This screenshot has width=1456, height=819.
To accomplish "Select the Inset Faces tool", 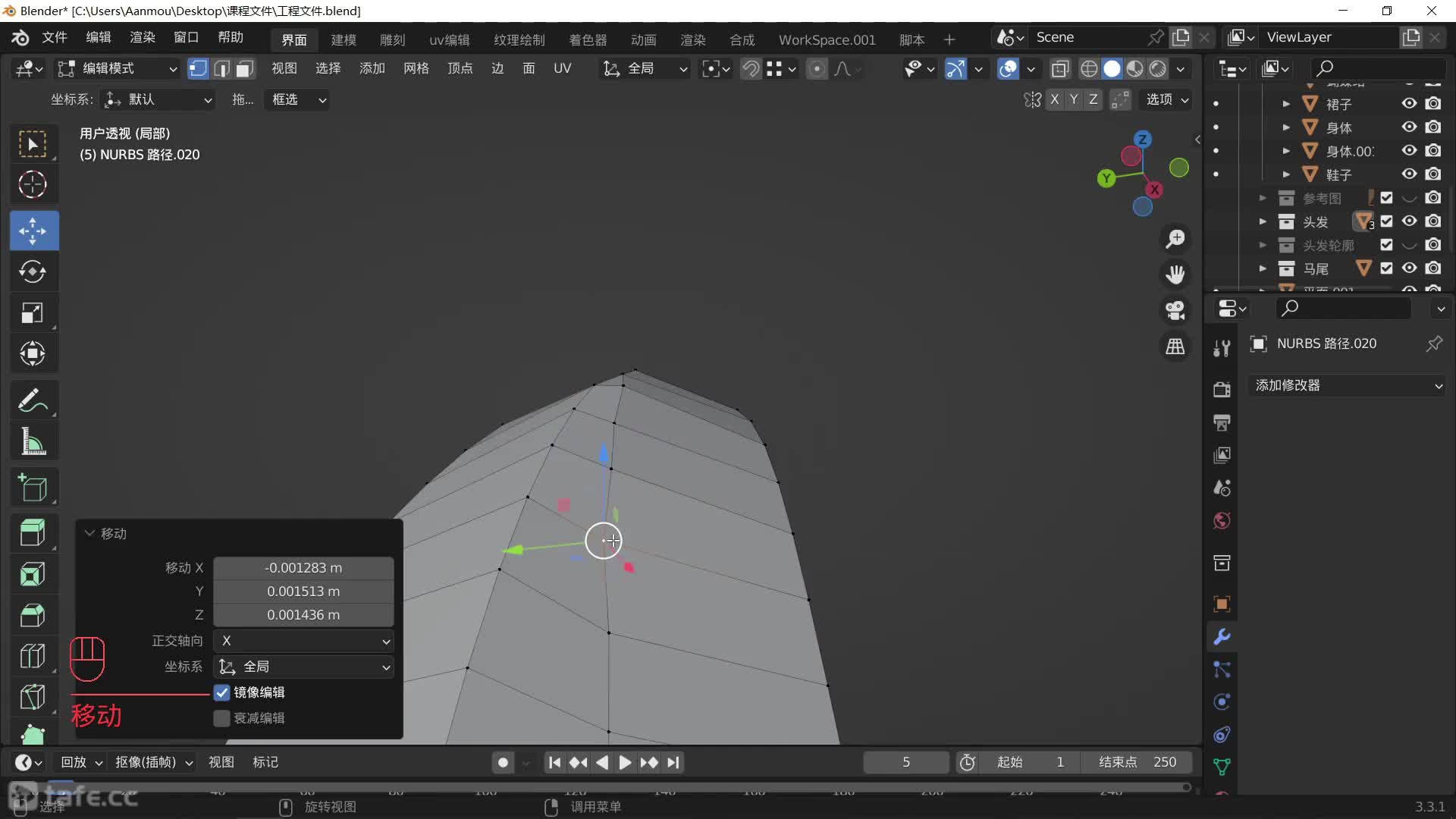I will (33, 574).
